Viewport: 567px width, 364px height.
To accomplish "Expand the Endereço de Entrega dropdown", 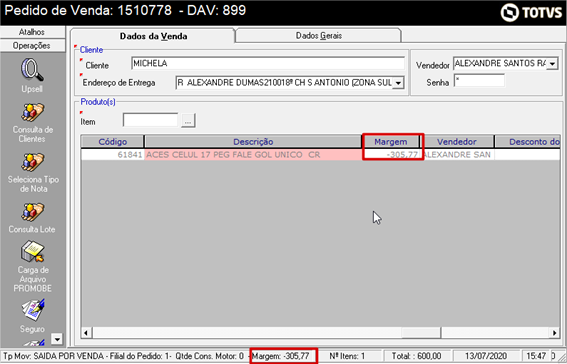I will point(398,83).
